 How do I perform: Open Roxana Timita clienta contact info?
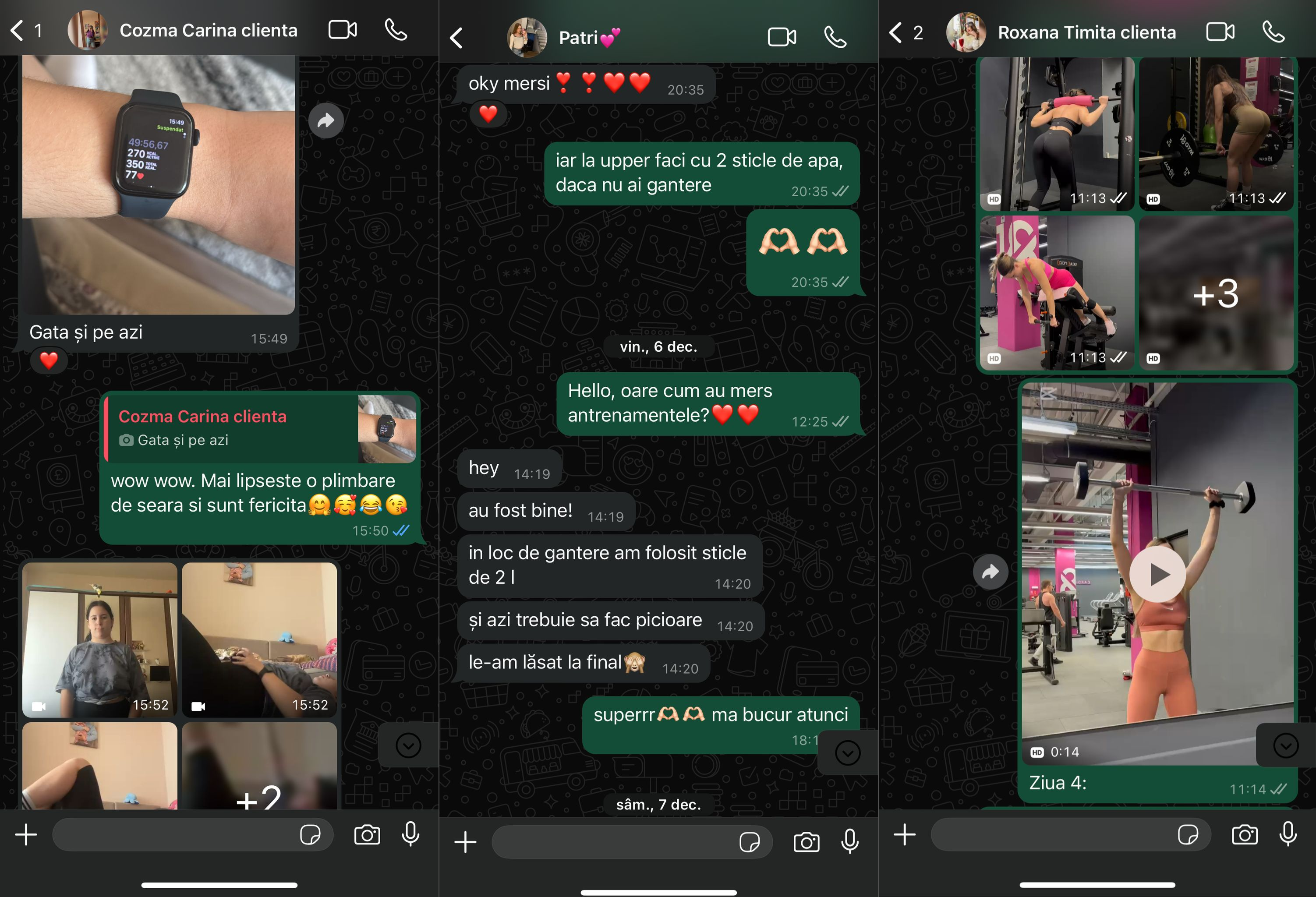click(1086, 32)
